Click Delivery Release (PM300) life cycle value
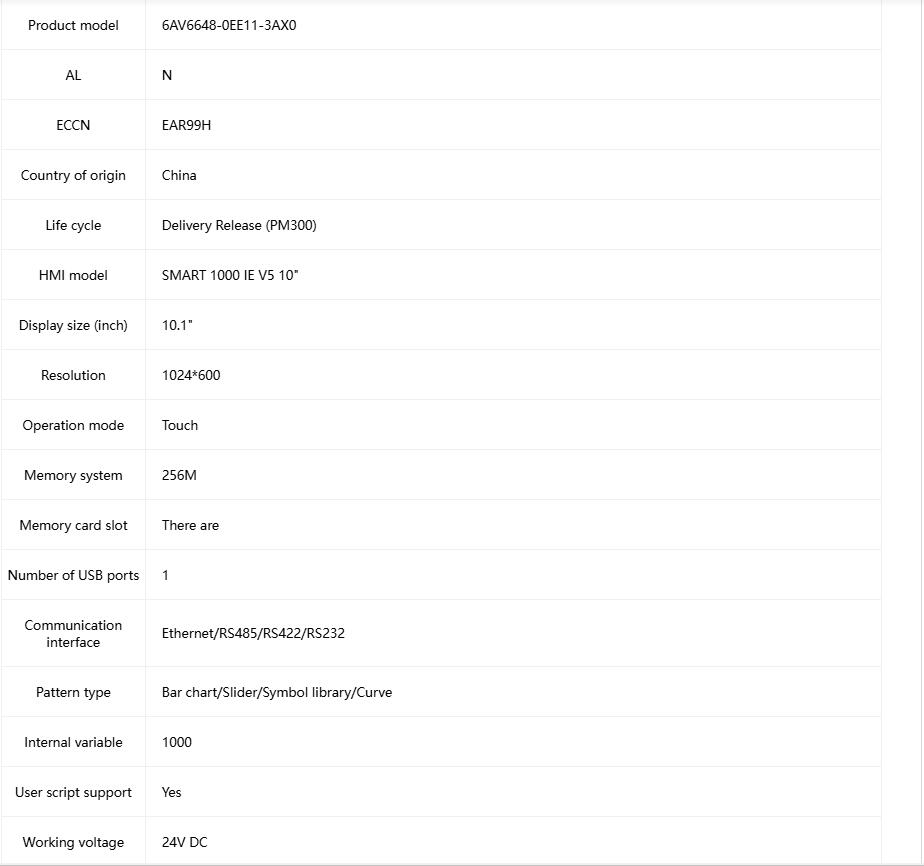 [239, 225]
